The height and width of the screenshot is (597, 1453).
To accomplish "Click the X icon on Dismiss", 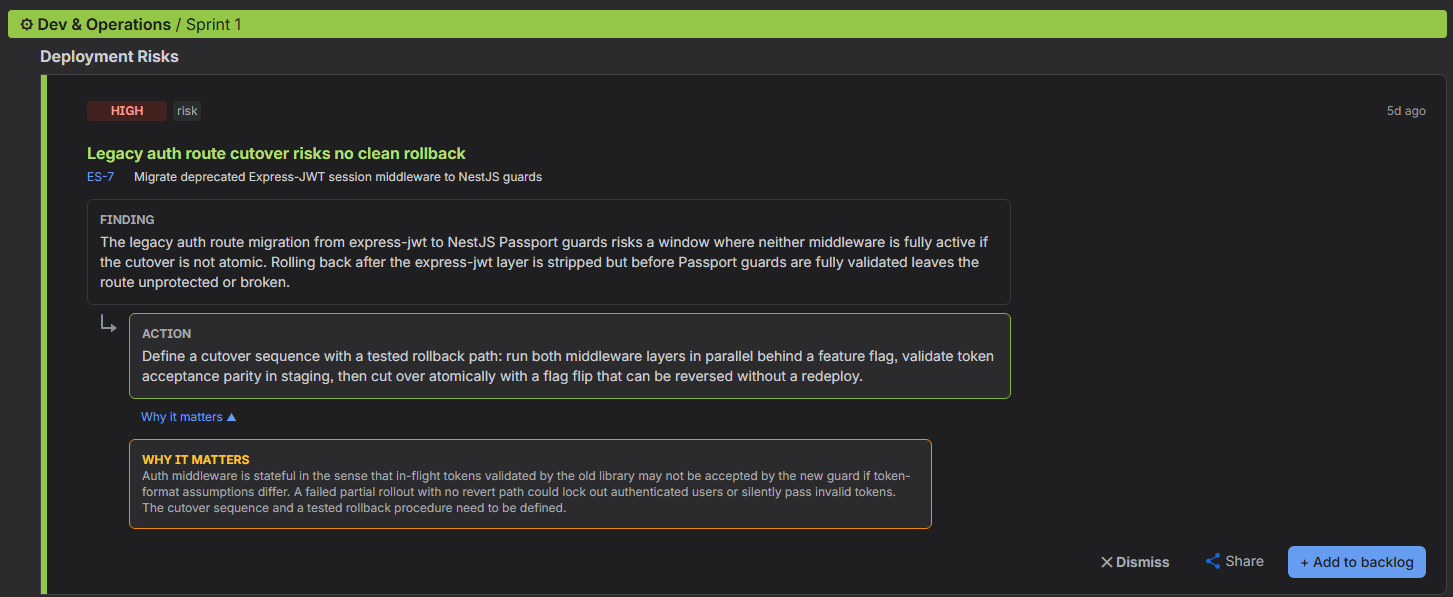I will 1107,562.
